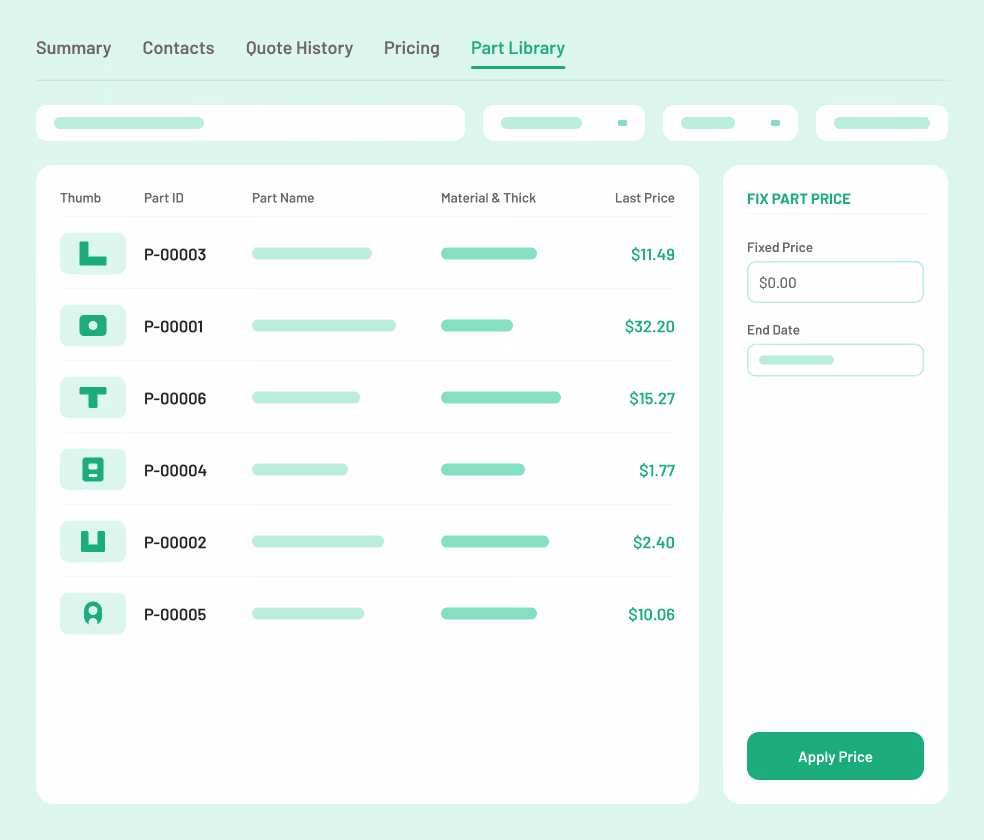Click the $10.06 last price
Screen dimensions: 984x840
click(651, 615)
